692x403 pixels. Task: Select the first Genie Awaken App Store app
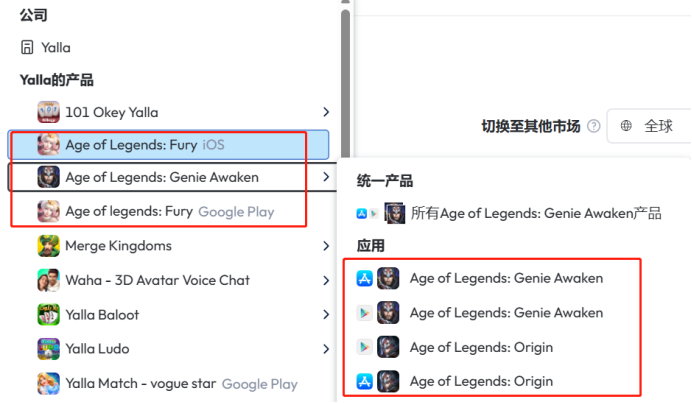tap(506, 278)
